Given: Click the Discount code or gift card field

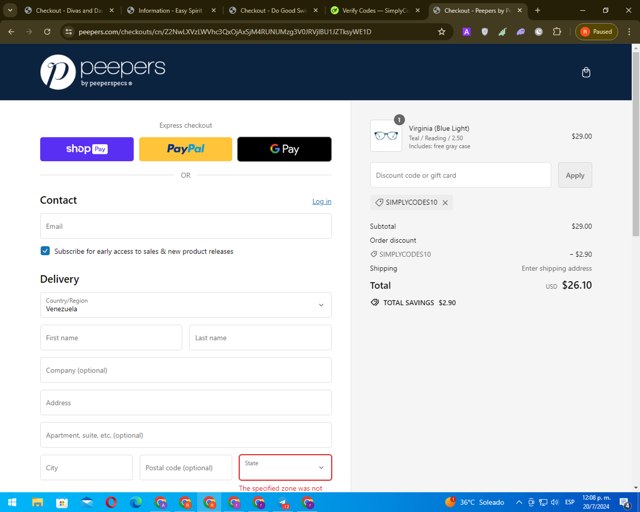Looking at the screenshot, I should pyautogui.click(x=460, y=175).
